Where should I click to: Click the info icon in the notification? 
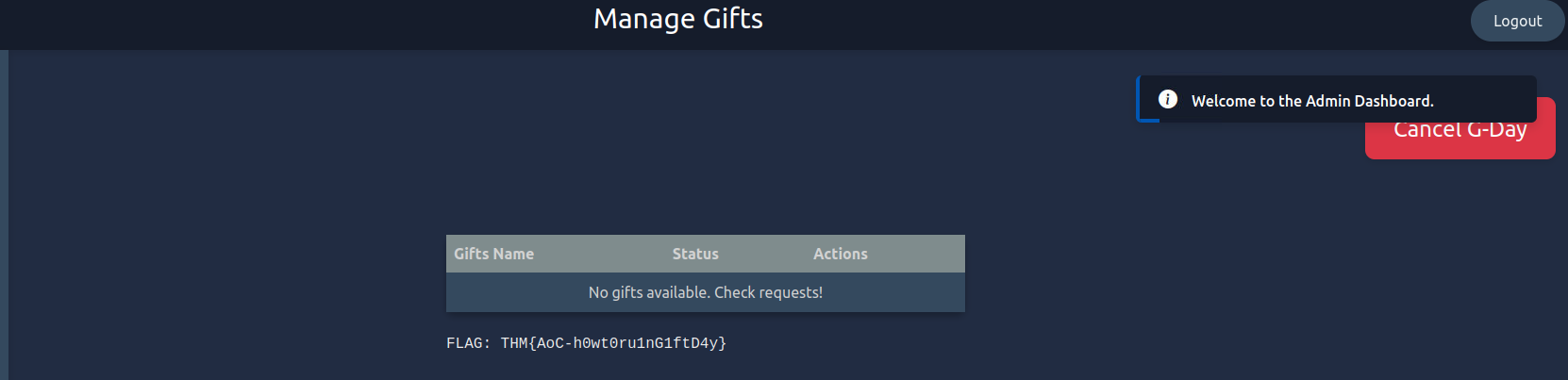pyautogui.click(x=1167, y=99)
